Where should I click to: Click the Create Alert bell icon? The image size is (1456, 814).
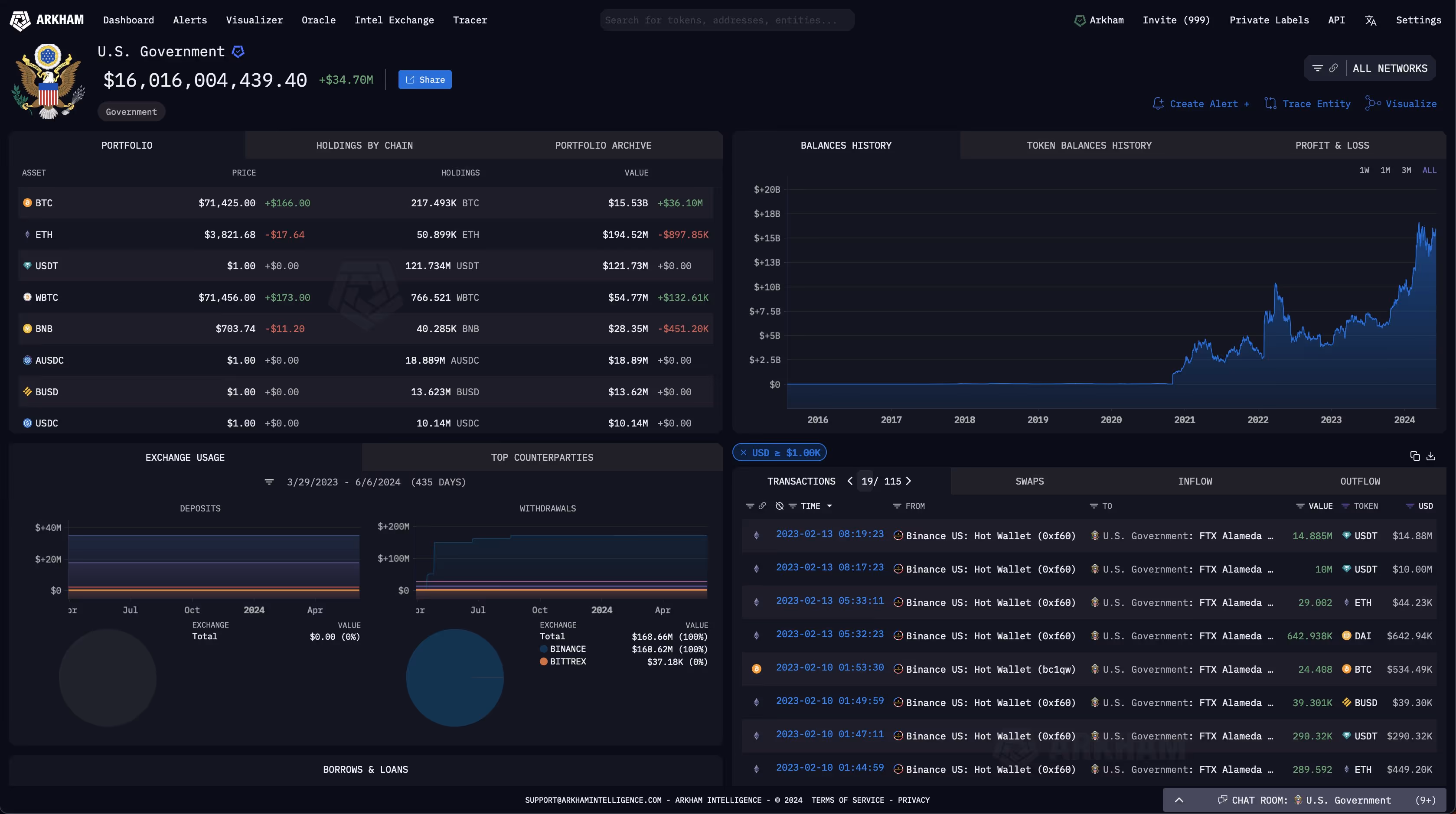[1158, 103]
